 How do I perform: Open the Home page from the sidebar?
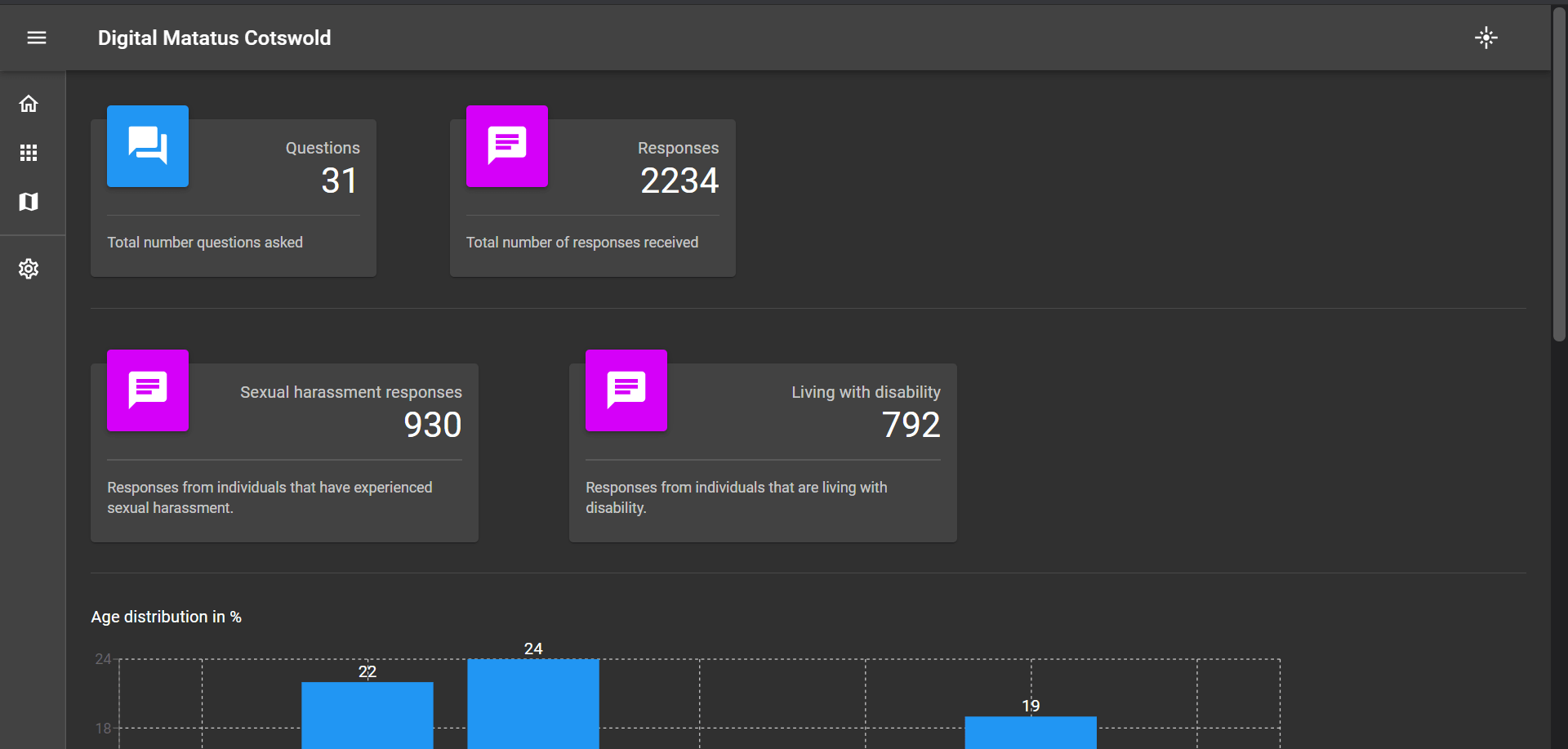tap(29, 104)
